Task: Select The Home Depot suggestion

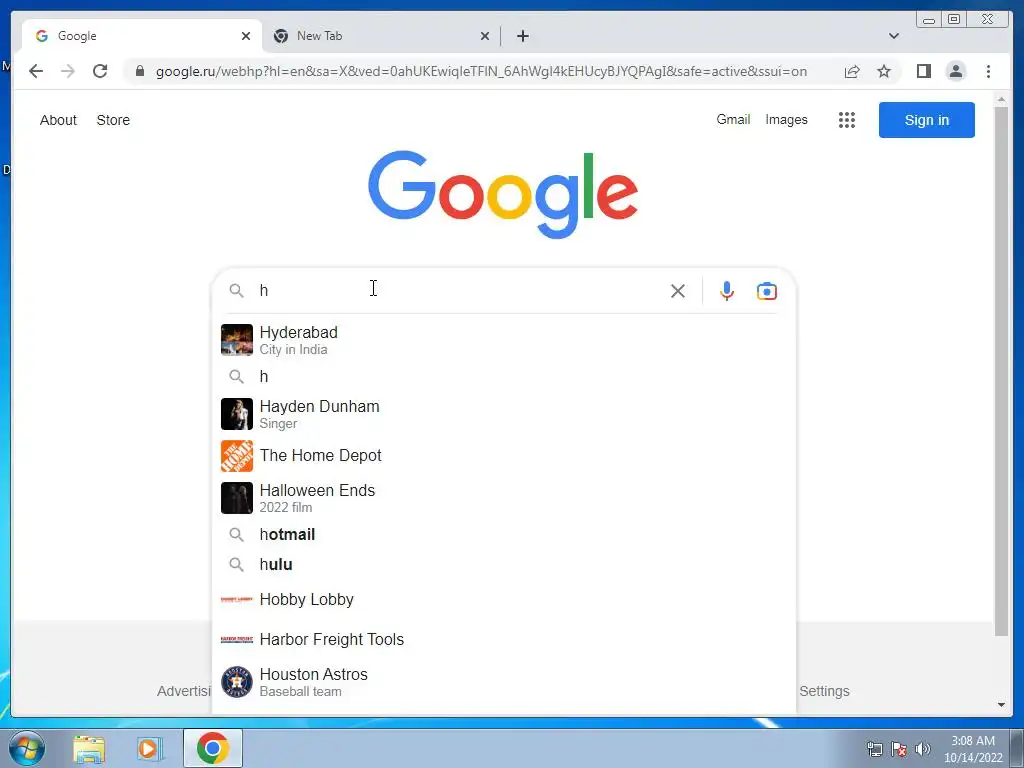Action: 504,456
